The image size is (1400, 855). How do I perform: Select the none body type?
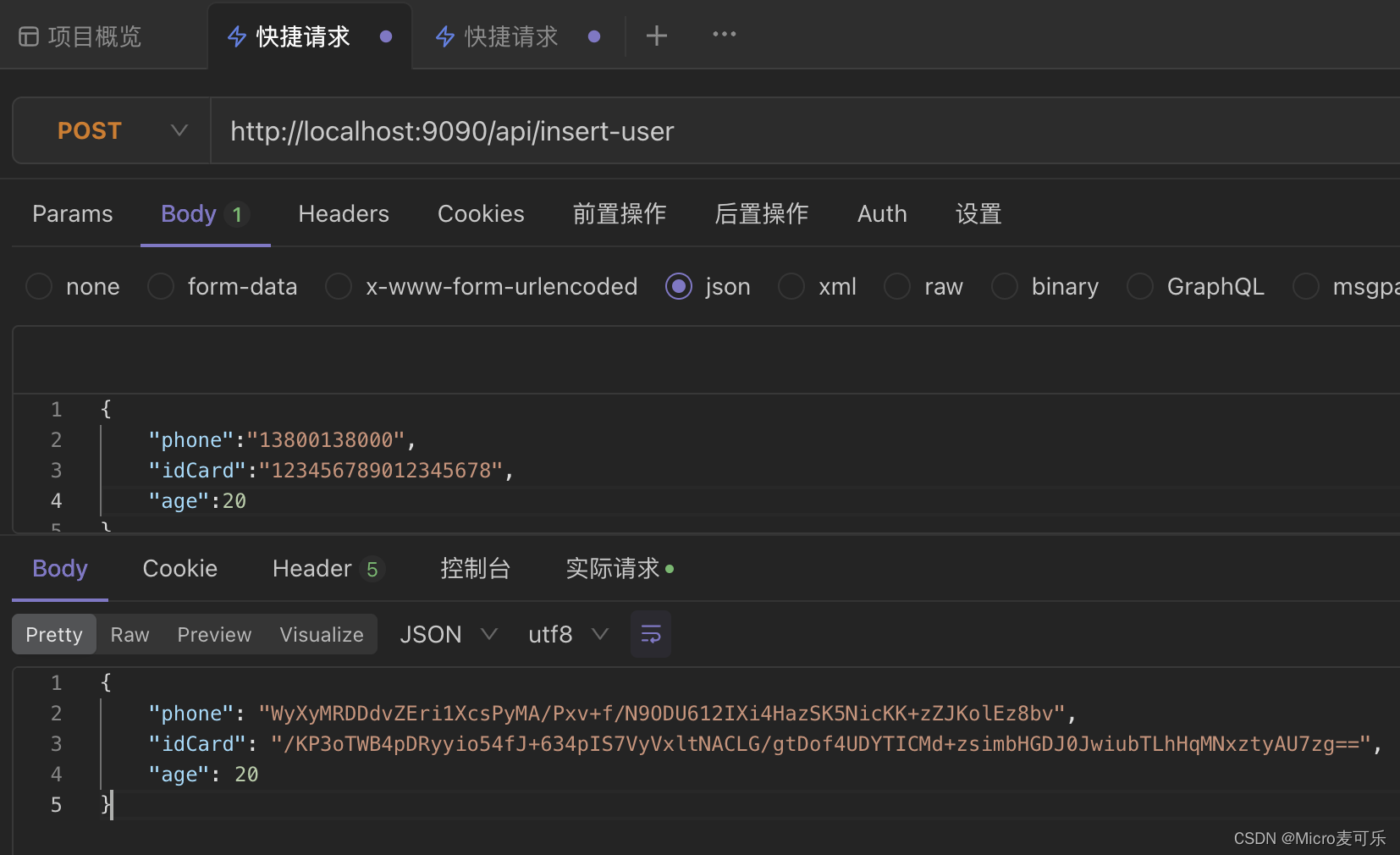[73, 286]
